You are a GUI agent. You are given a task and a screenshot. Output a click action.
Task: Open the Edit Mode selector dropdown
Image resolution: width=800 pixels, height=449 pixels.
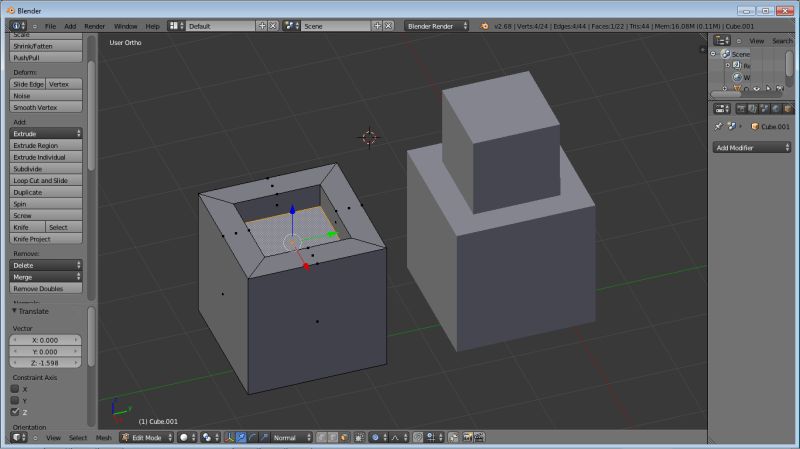(x=147, y=438)
